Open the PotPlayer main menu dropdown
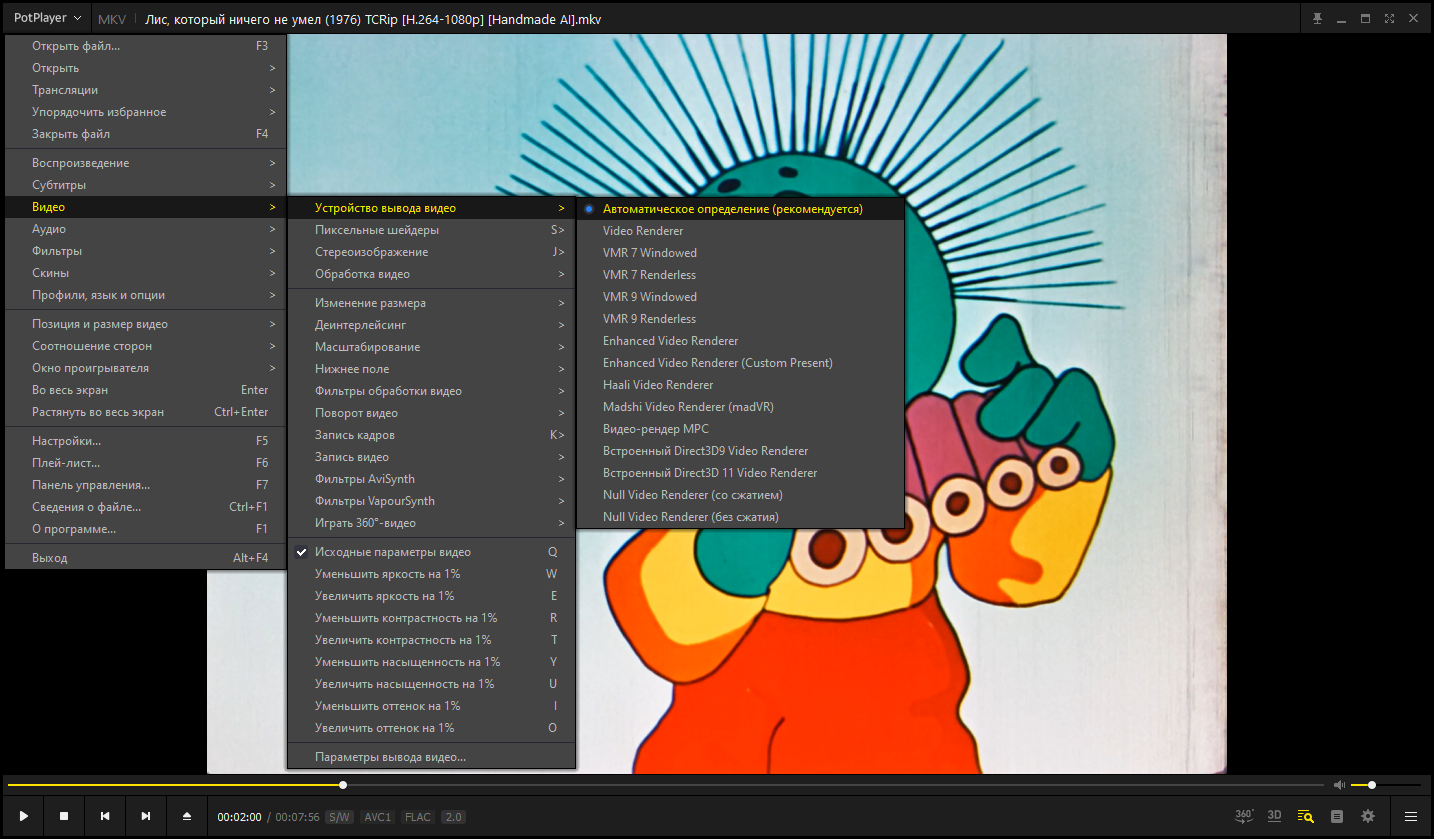The width and height of the screenshot is (1434, 839). click(47, 18)
